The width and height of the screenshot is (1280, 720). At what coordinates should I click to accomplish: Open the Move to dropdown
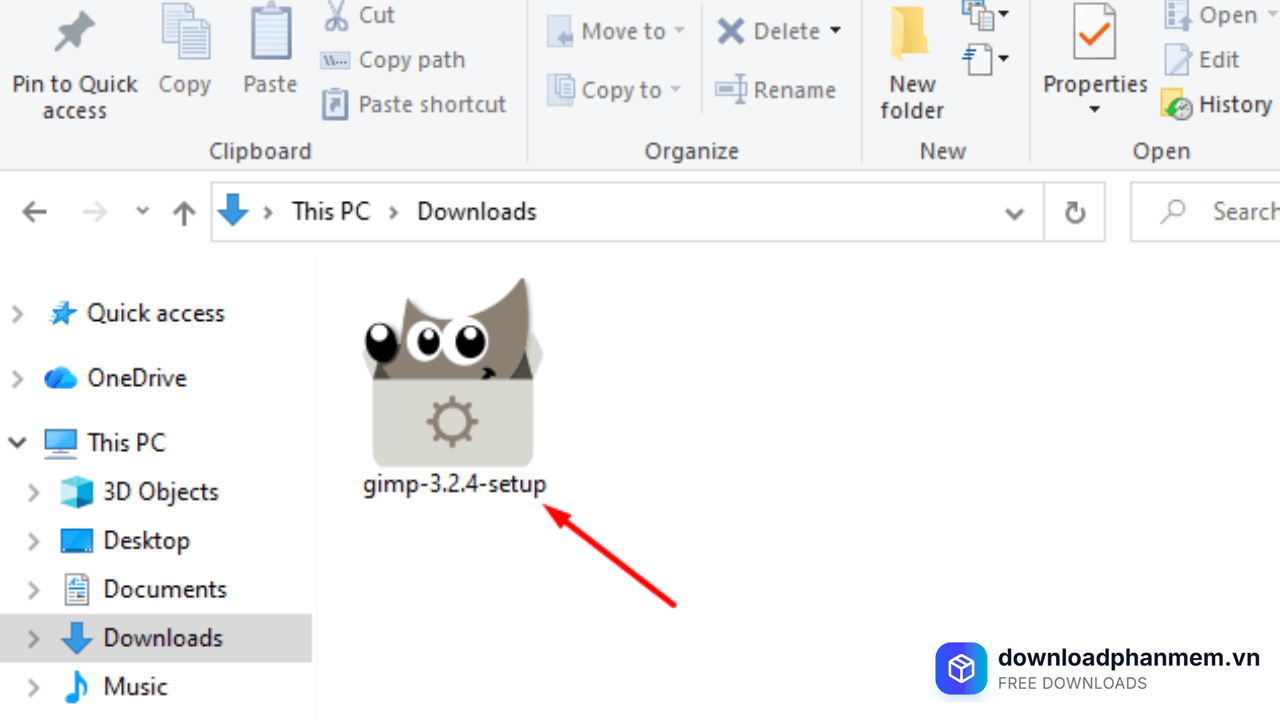click(x=616, y=31)
